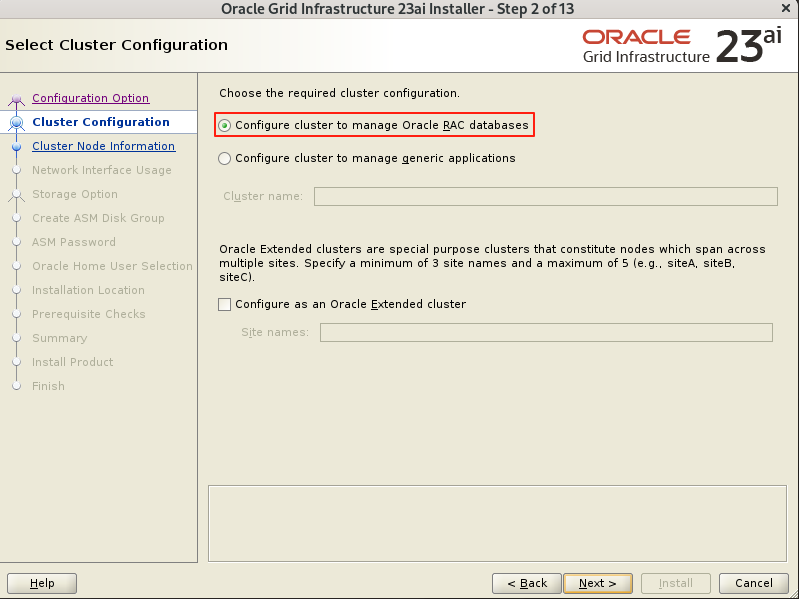Click the Finish step
The width and height of the screenshot is (799, 599).
(48, 386)
